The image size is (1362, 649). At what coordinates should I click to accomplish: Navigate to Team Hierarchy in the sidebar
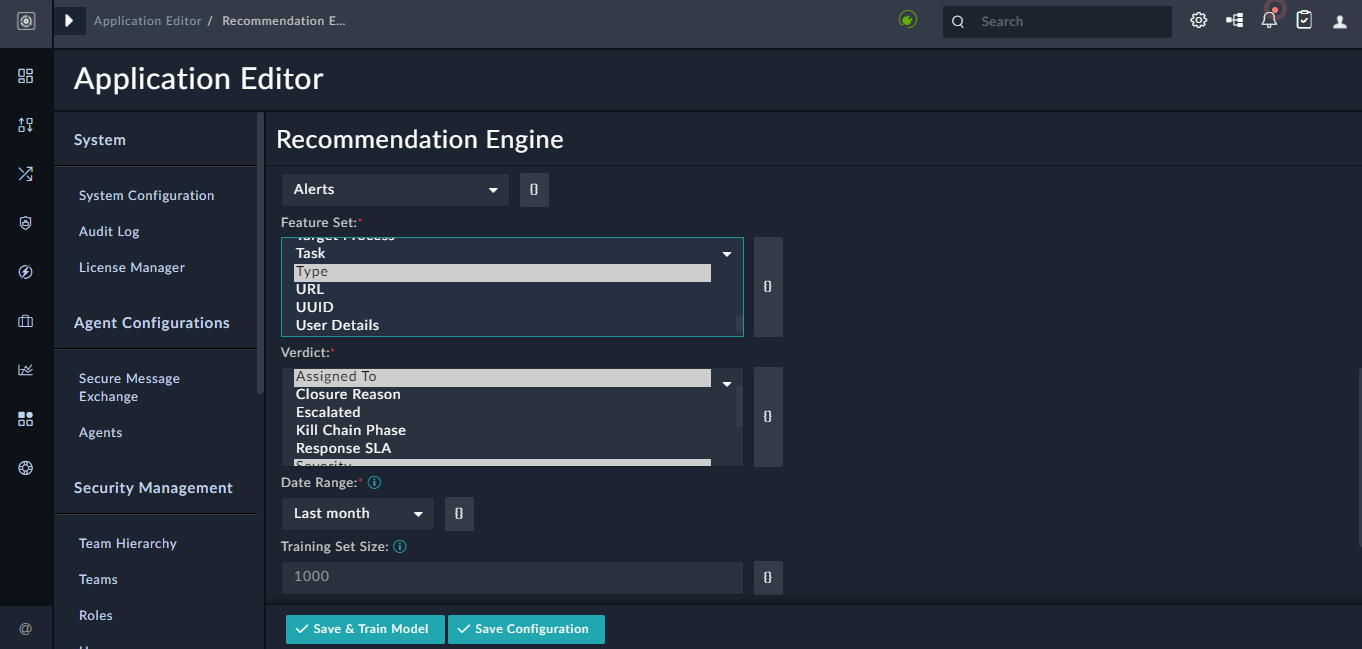point(127,543)
